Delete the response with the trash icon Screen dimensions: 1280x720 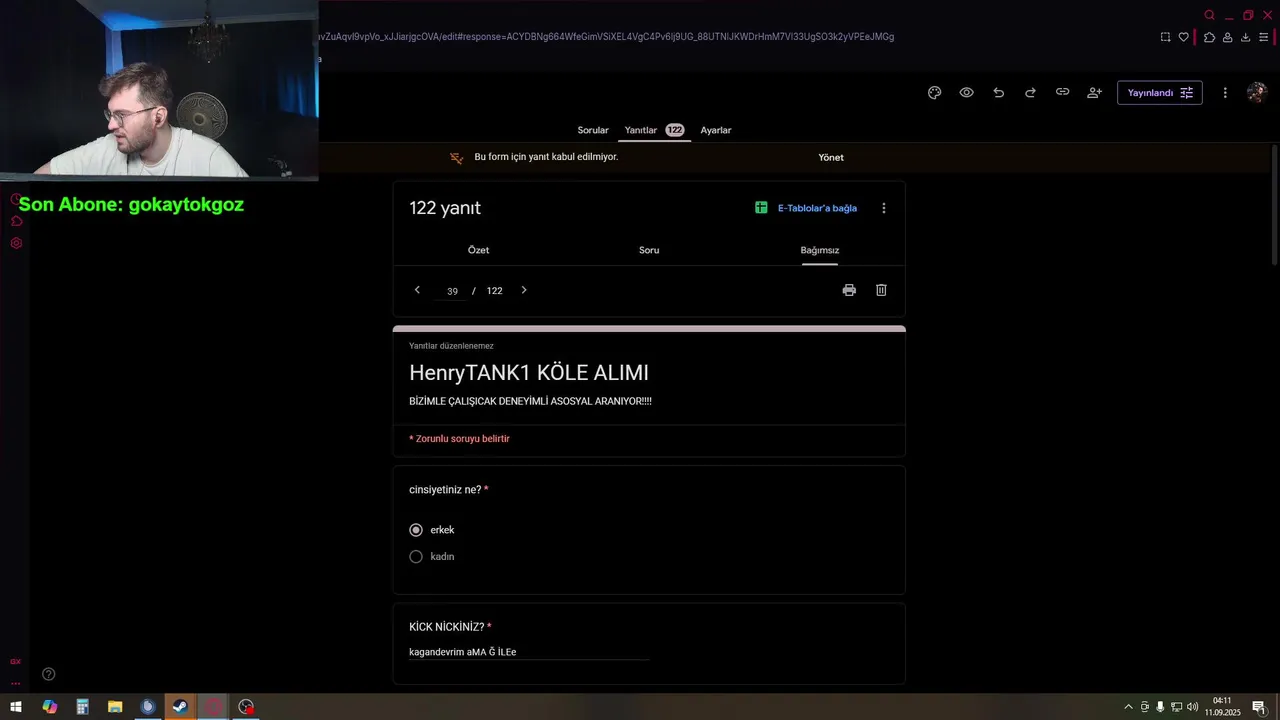coord(881,290)
